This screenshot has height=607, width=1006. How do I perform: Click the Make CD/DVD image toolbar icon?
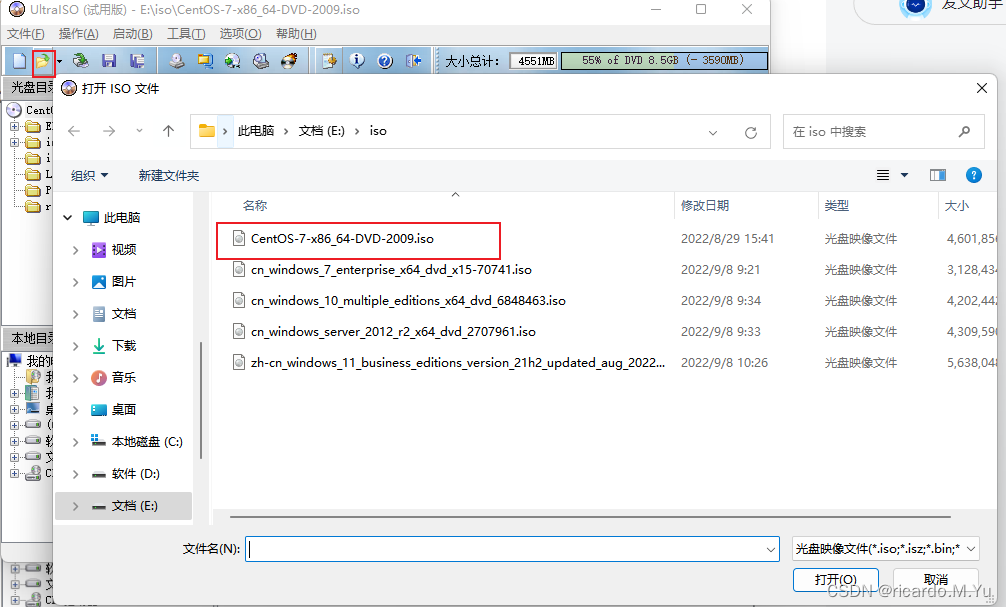(x=176, y=61)
